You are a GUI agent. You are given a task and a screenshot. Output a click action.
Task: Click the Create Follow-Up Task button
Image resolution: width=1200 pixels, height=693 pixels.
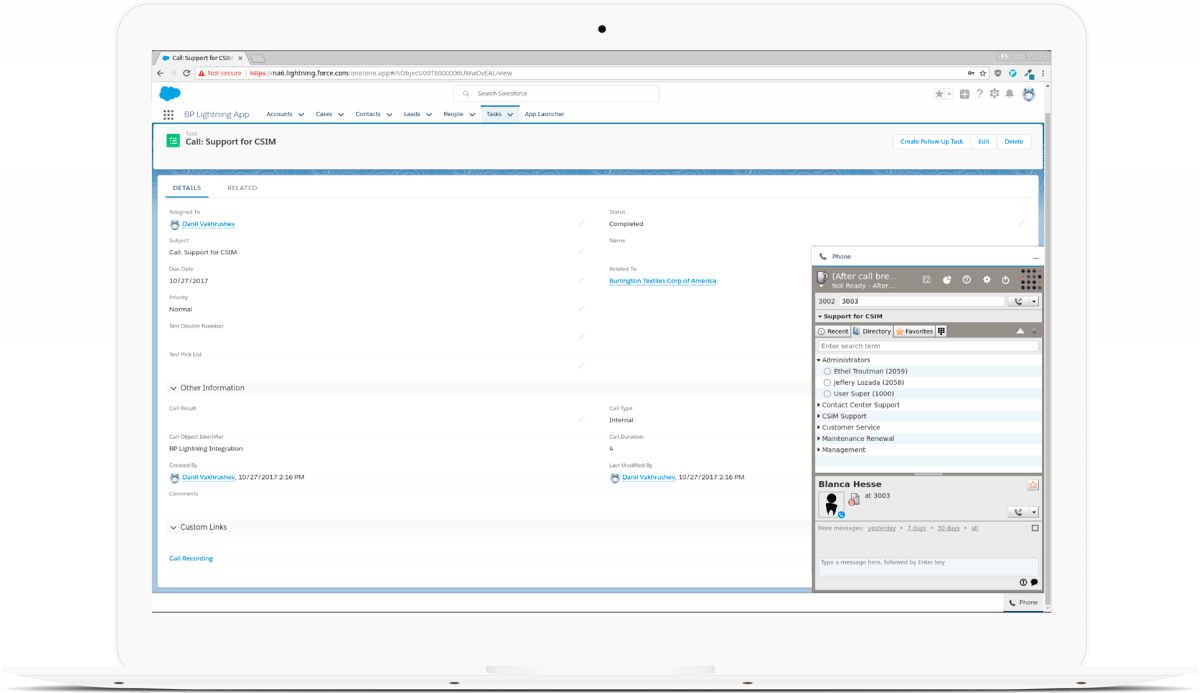tap(932, 142)
